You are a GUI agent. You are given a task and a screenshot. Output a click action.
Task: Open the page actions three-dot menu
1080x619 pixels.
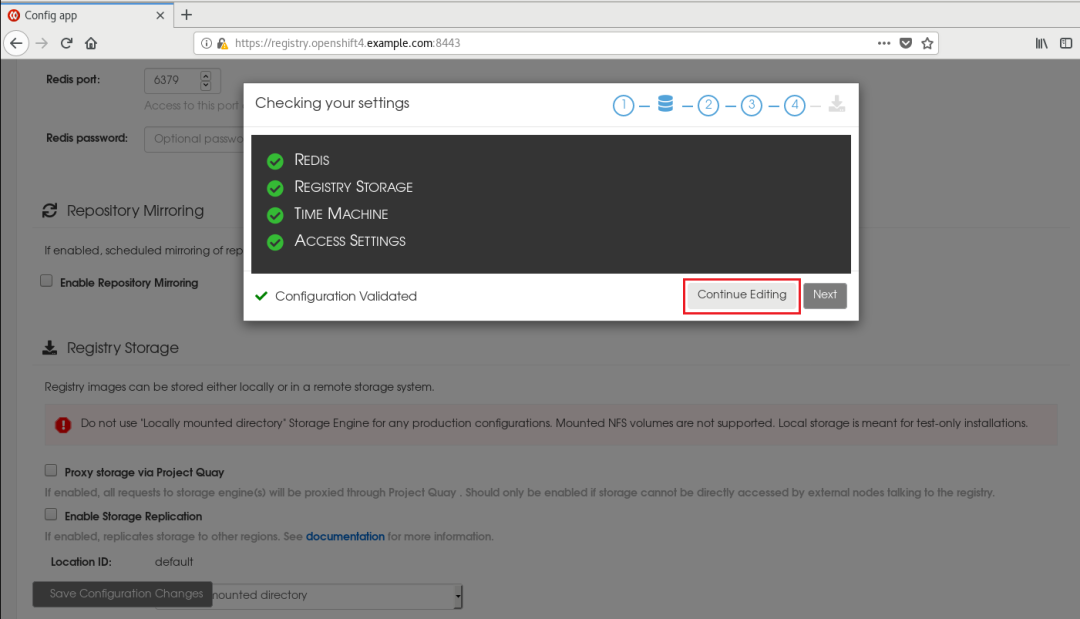pos(884,43)
